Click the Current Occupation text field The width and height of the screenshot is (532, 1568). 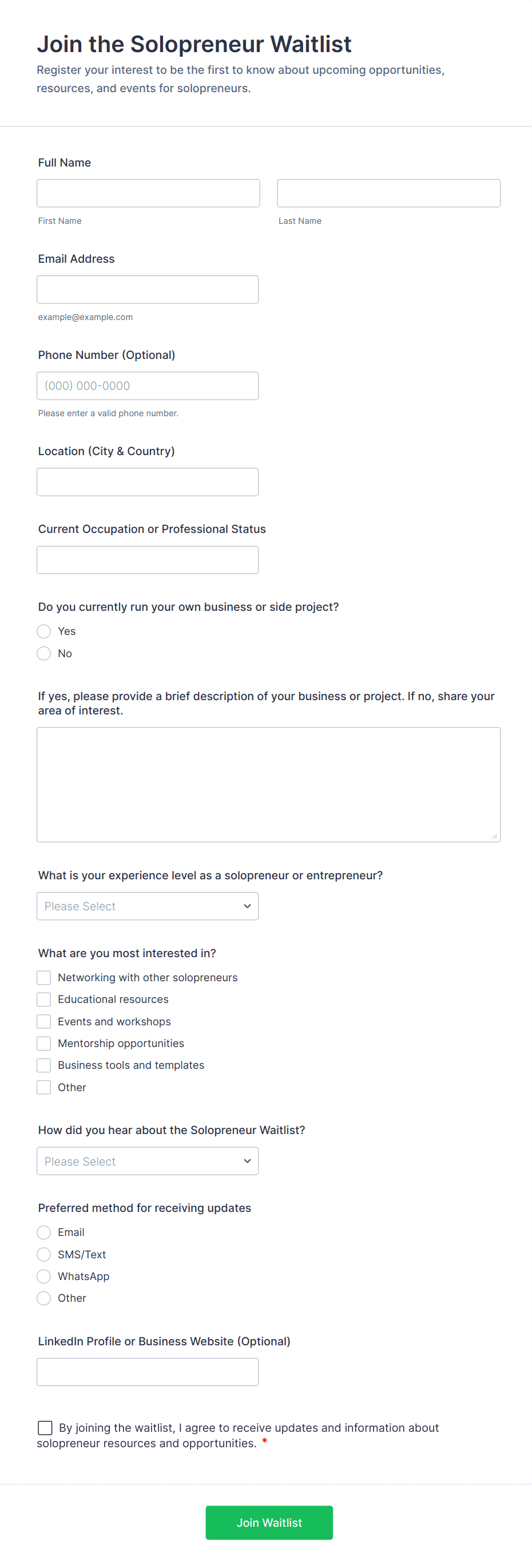point(147,559)
